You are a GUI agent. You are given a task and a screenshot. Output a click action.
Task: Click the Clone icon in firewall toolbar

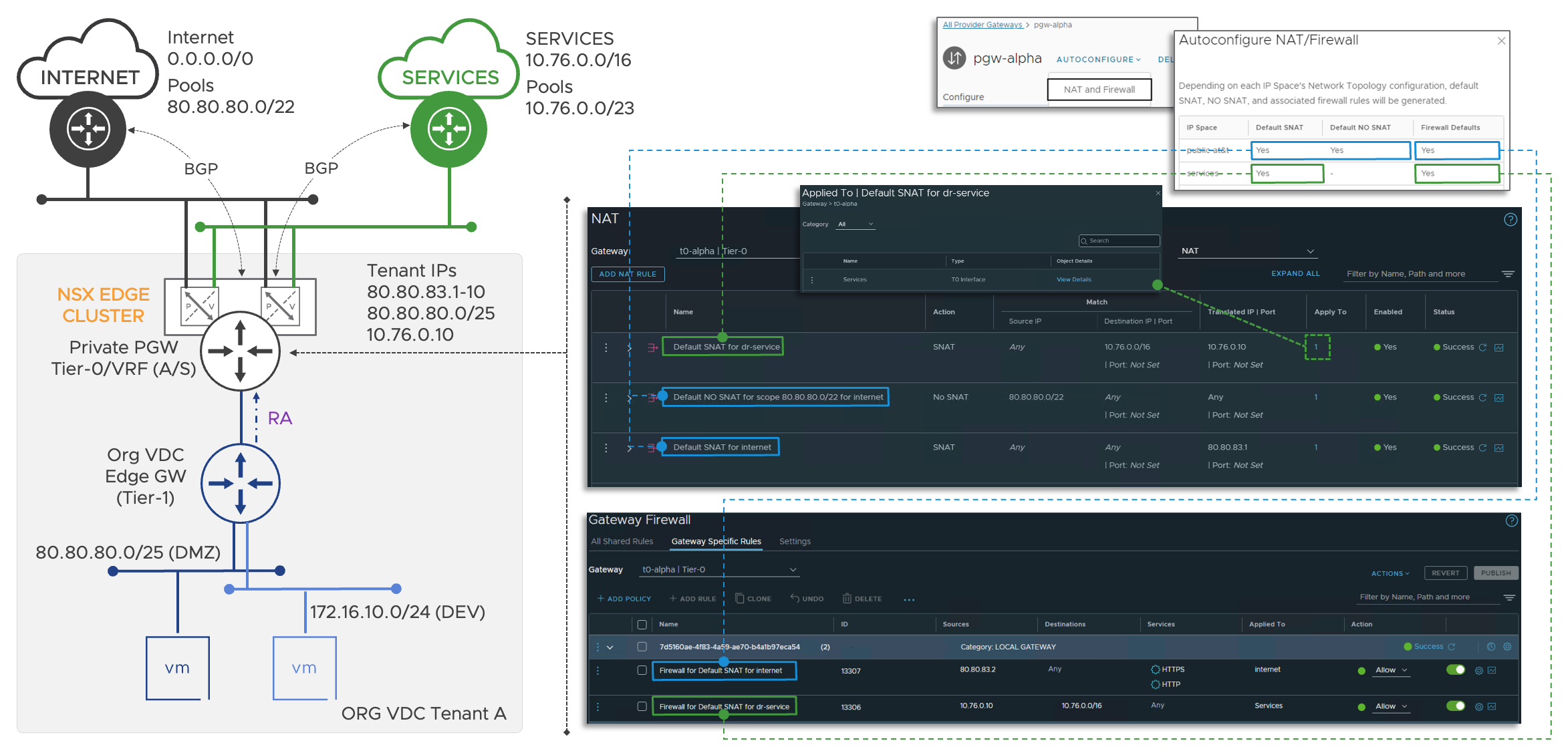740,599
